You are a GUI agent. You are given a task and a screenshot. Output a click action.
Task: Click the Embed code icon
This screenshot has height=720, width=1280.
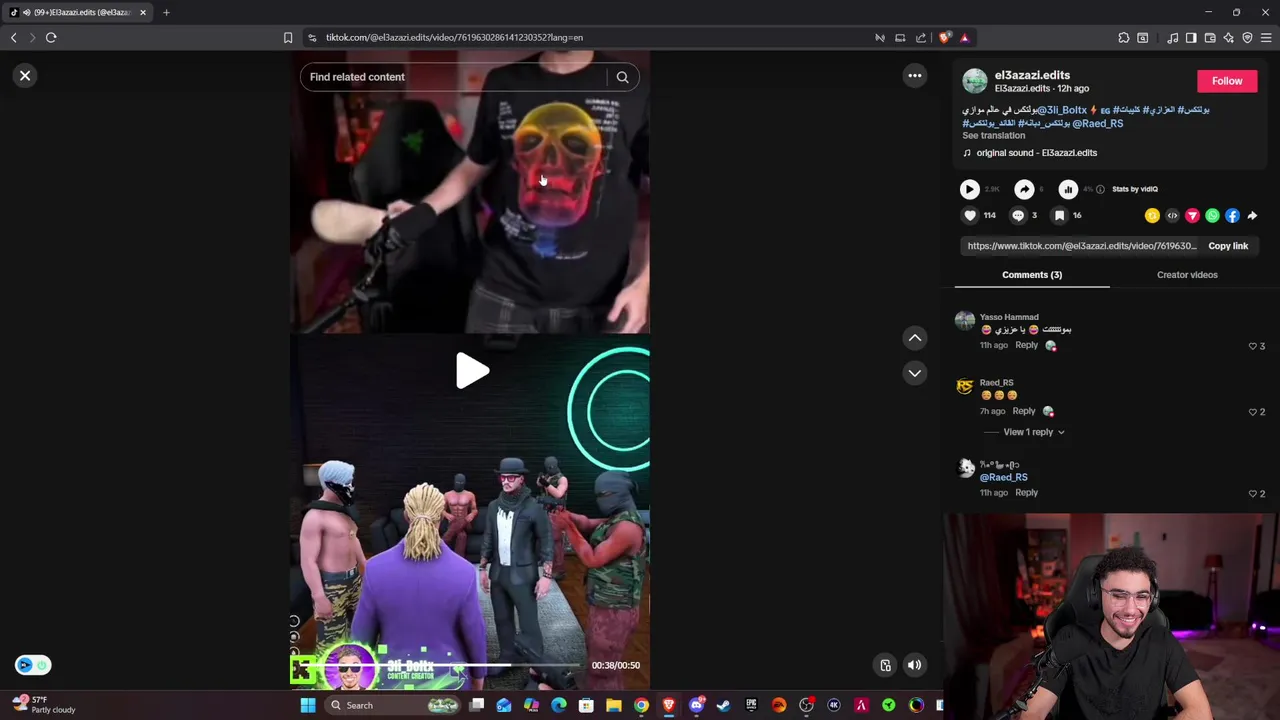pos(1172,216)
